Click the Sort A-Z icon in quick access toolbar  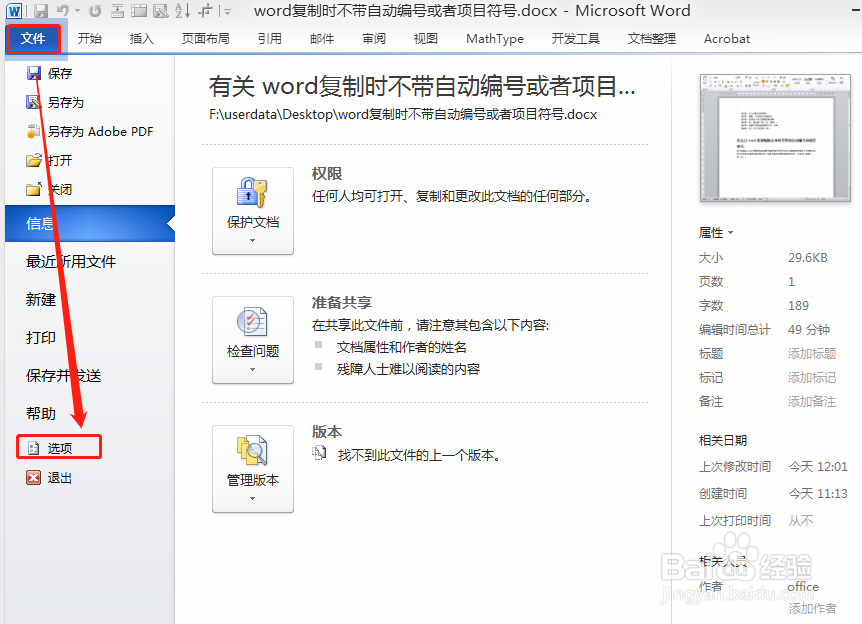point(183,10)
